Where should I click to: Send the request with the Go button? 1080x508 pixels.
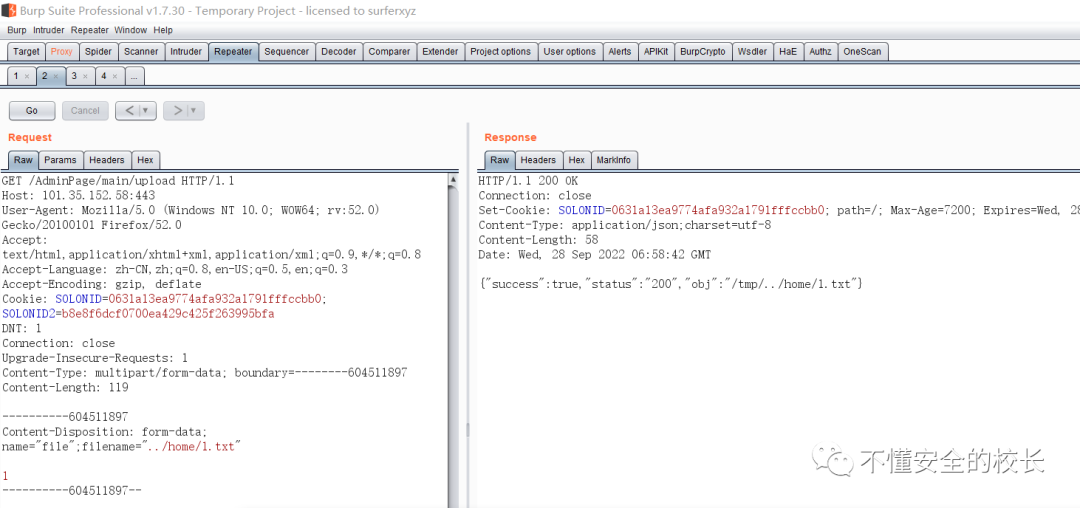pos(32,110)
